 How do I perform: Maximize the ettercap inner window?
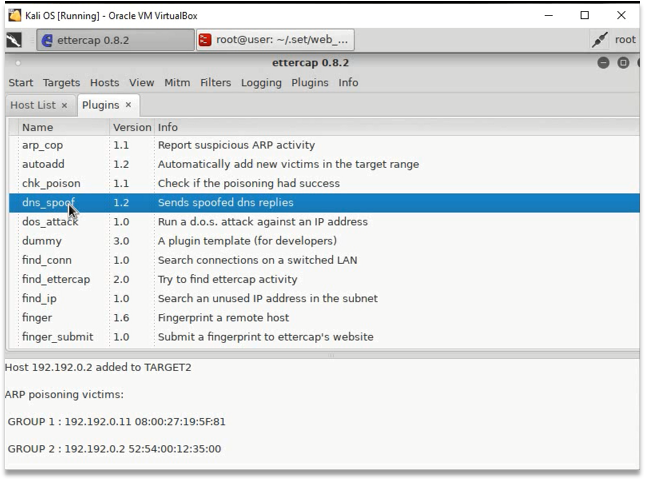click(x=623, y=63)
